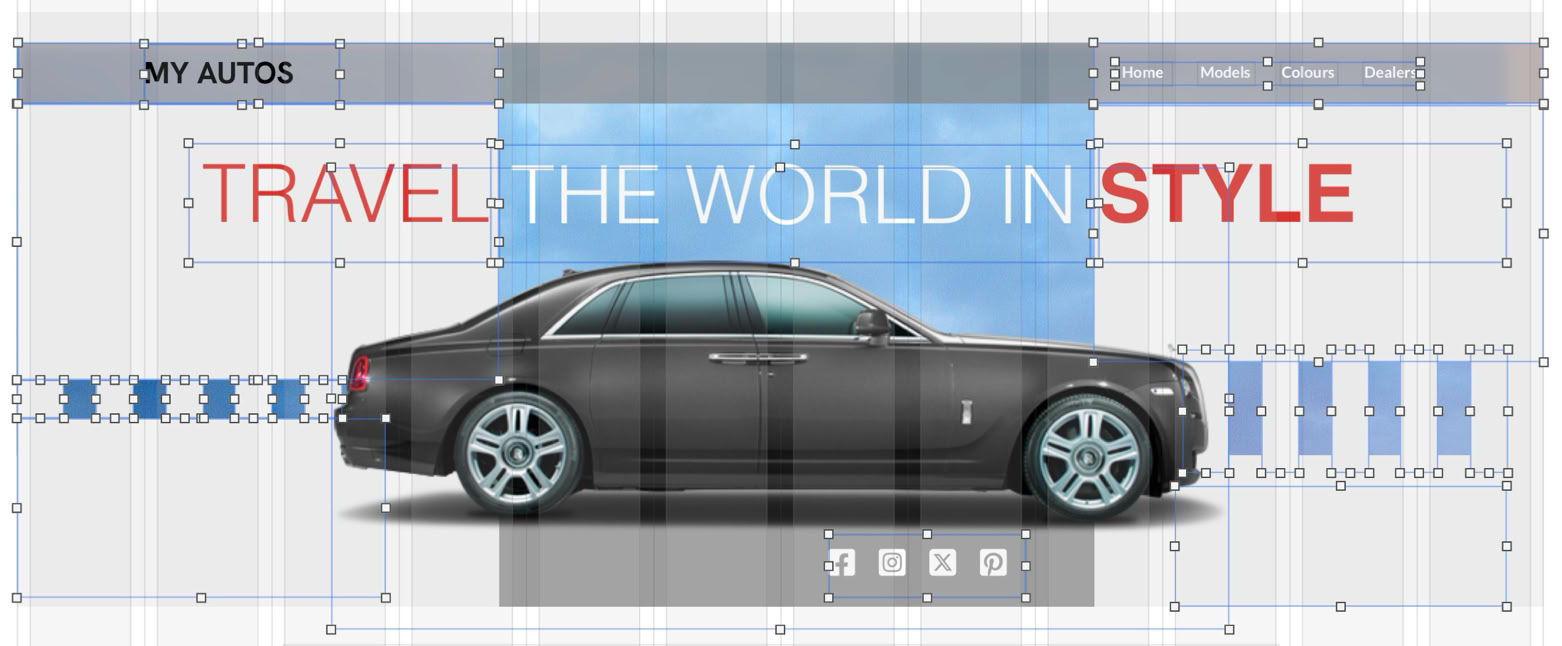Screen dimensions: 1562x646
Task: Select the first blue square on left
Action: point(79,399)
